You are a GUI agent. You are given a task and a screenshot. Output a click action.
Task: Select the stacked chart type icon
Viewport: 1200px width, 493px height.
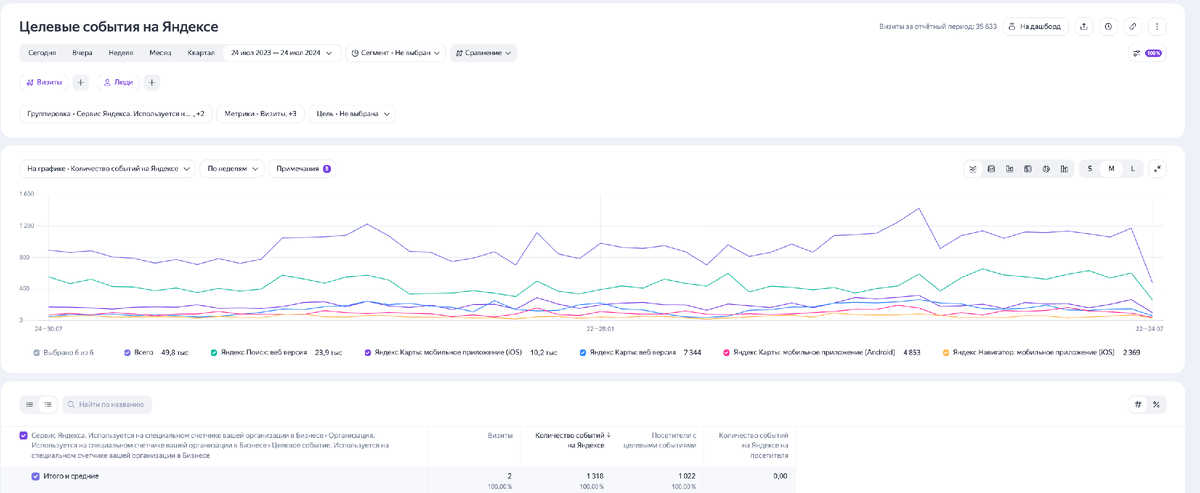pyautogui.click(x=1028, y=169)
